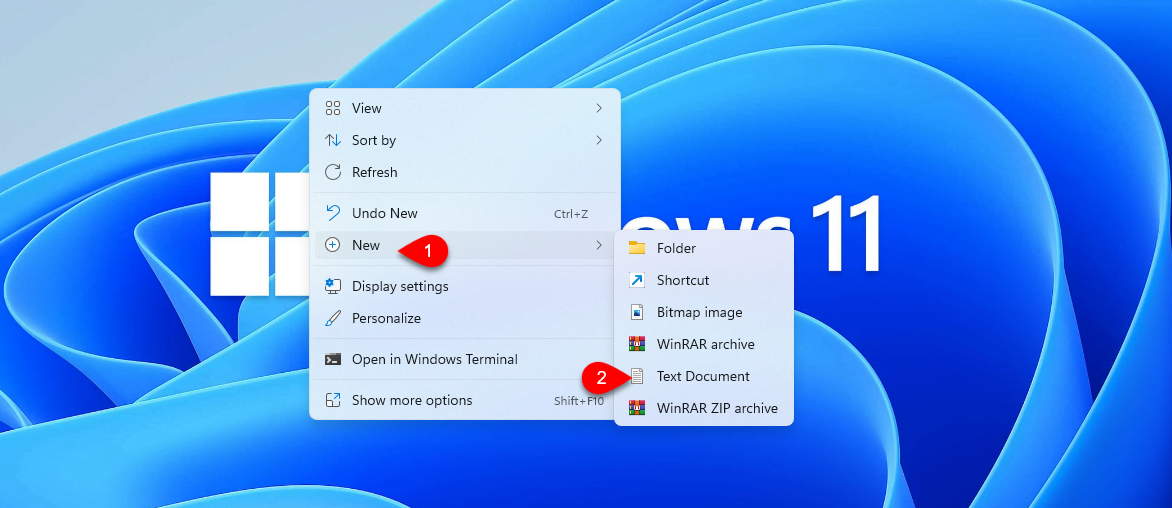Click the Shortcut arrow icon
This screenshot has height=508, width=1172.
[x=637, y=280]
